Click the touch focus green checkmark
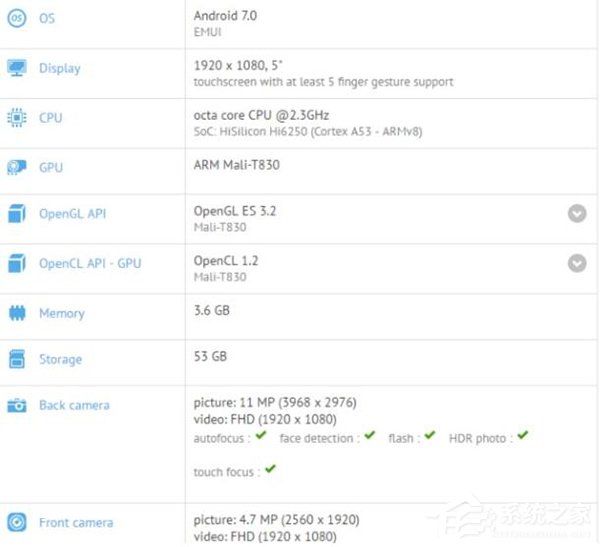This screenshot has width=600, height=547. (x=270, y=469)
